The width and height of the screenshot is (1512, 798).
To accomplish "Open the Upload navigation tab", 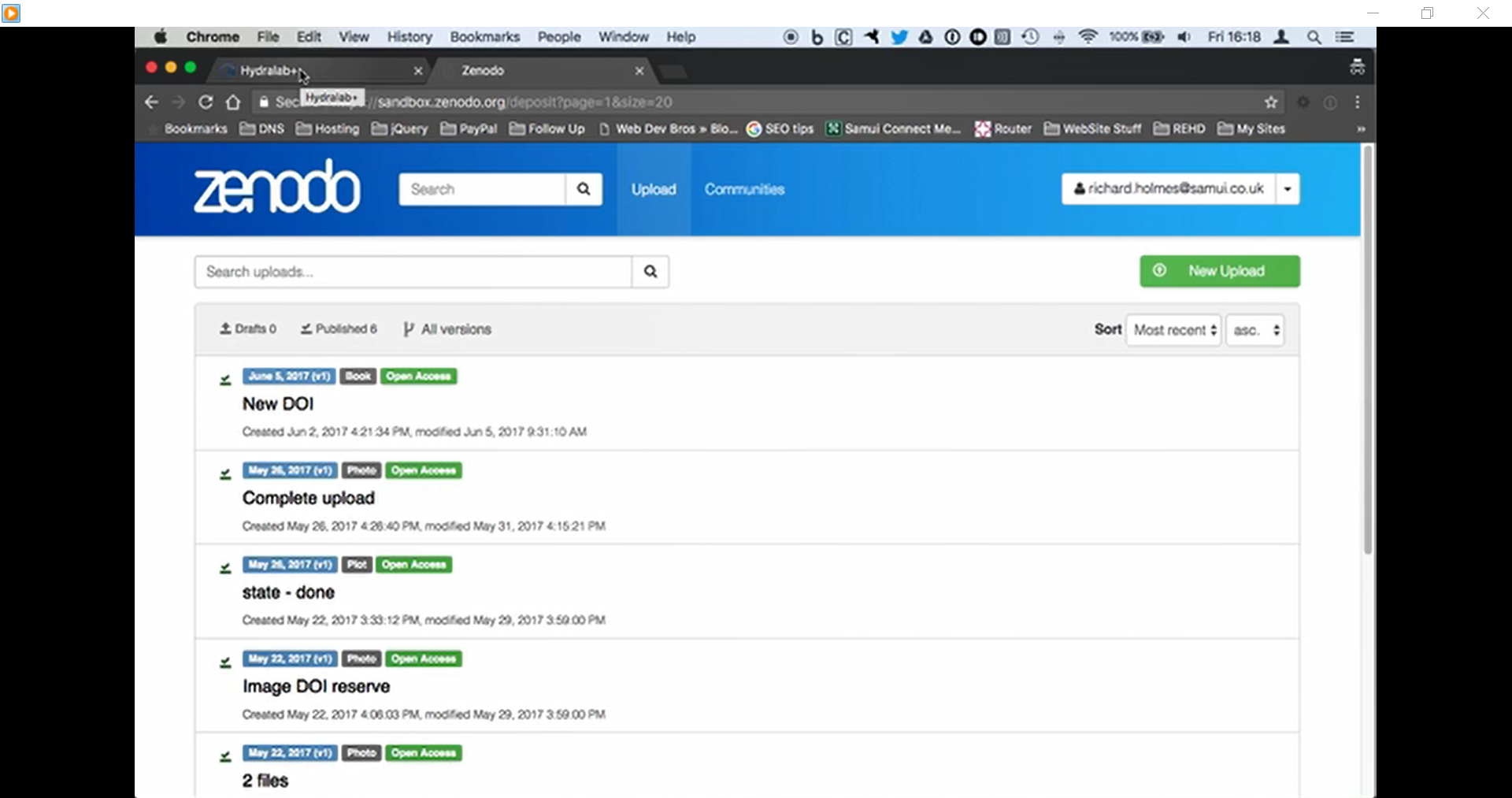I will click(x=654, y=189).
